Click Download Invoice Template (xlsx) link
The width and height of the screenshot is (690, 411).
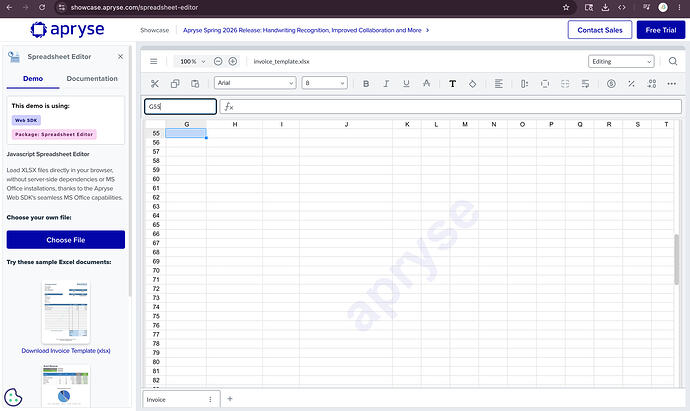coord(66,351)
